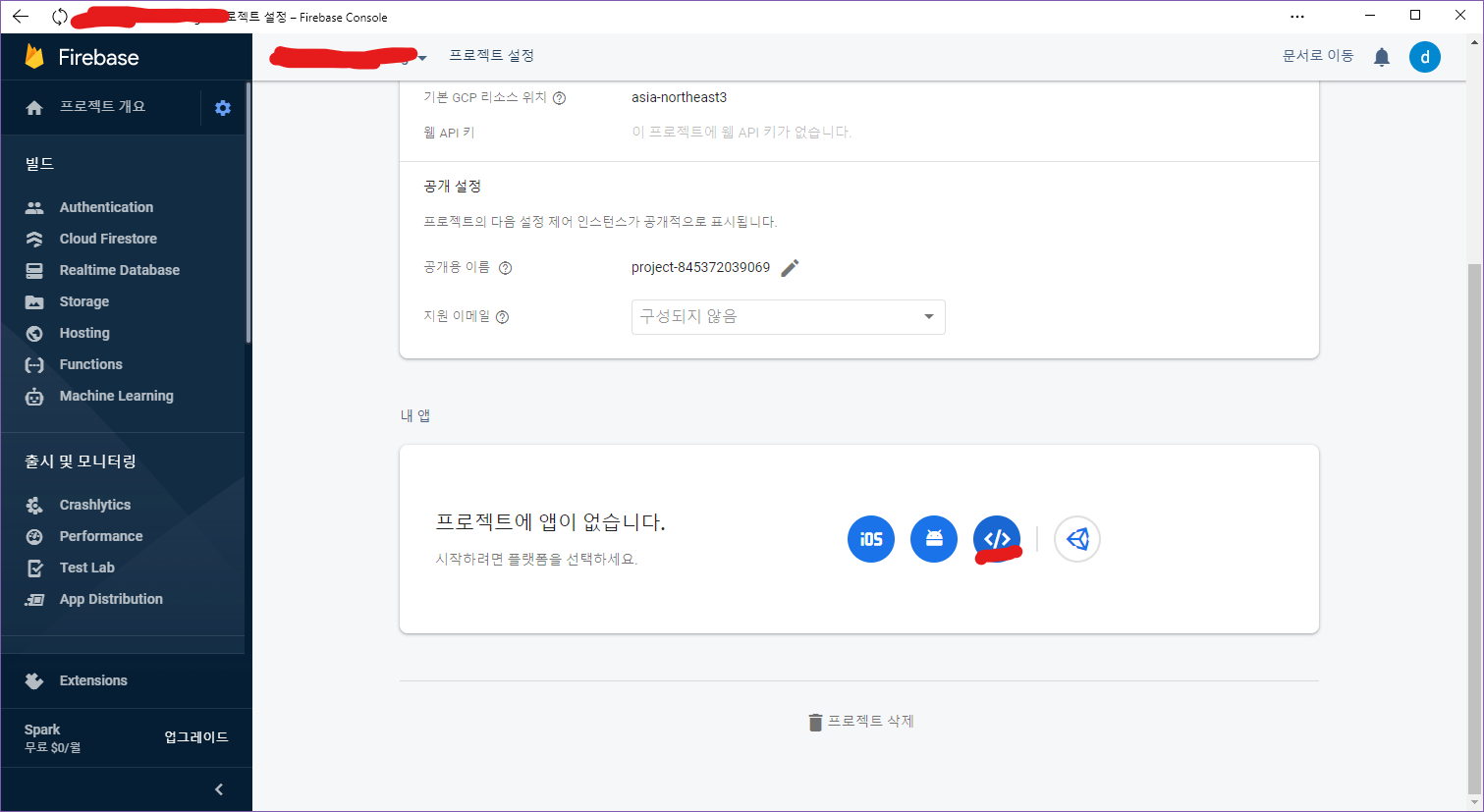Screen dimensions: 1484x812
Task: Click the window back arrow
Action: coord(21,17)
